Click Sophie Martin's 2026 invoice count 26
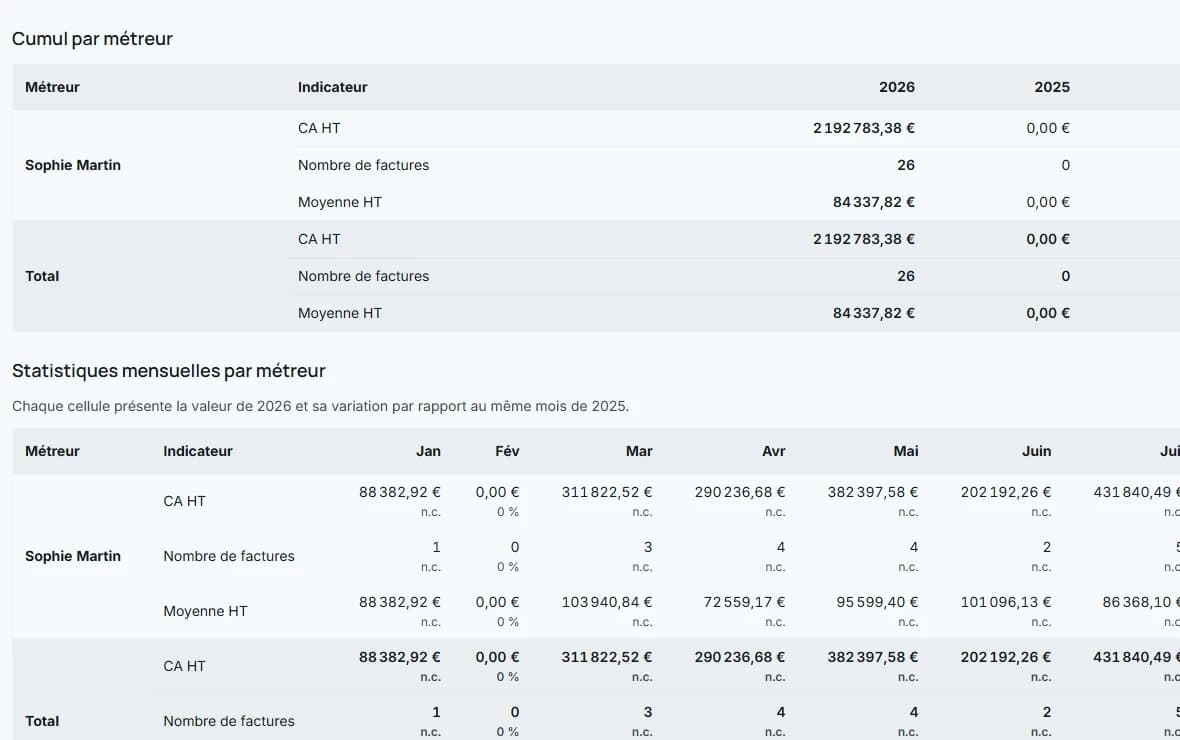Viewport: 1180px width, 740px height. [x=906, y=166]
